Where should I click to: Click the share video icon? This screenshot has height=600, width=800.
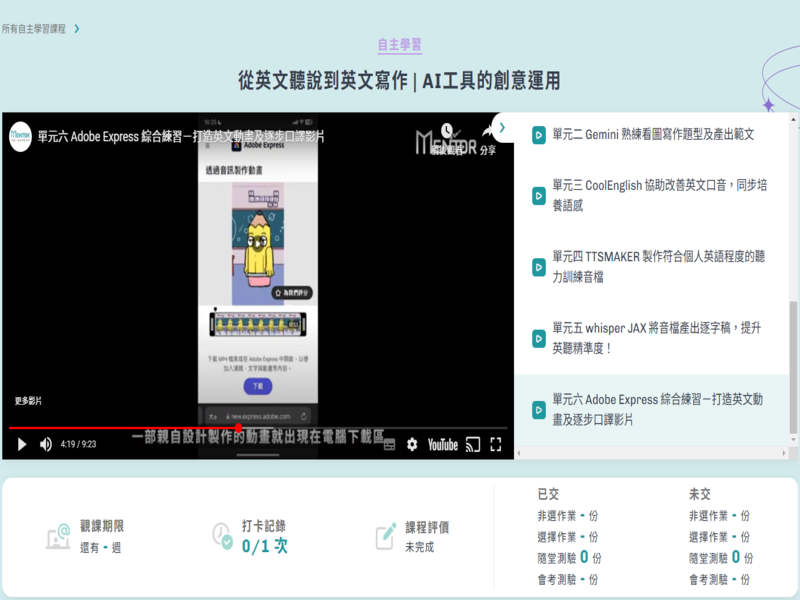(487, 137)
